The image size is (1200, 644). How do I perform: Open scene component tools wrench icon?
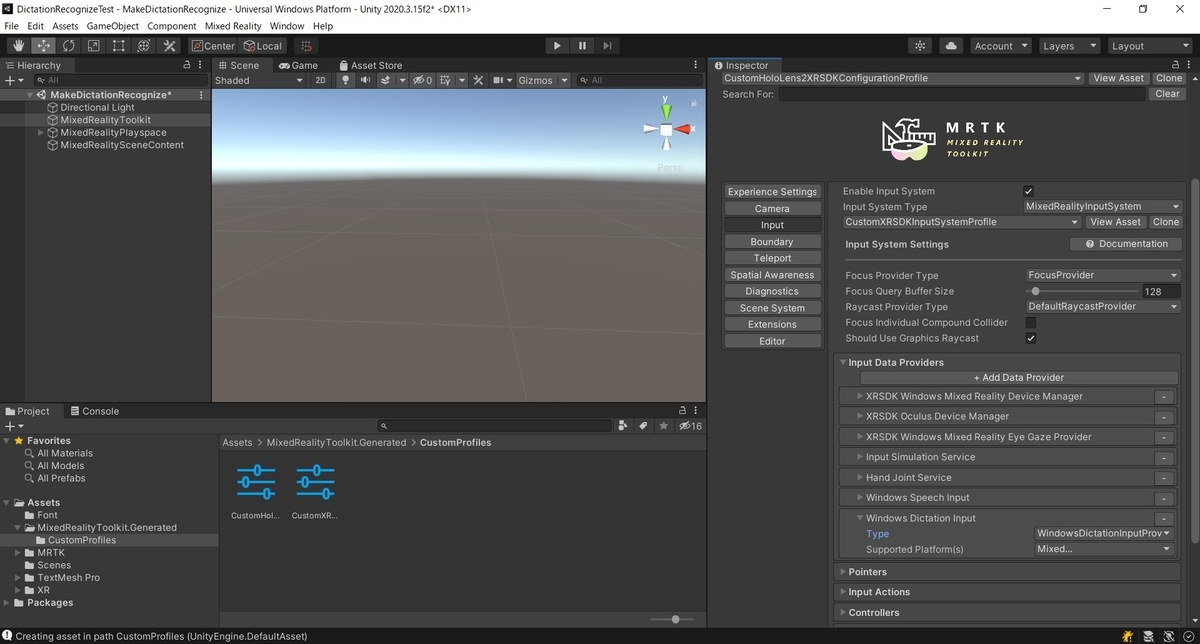[478, 80]
